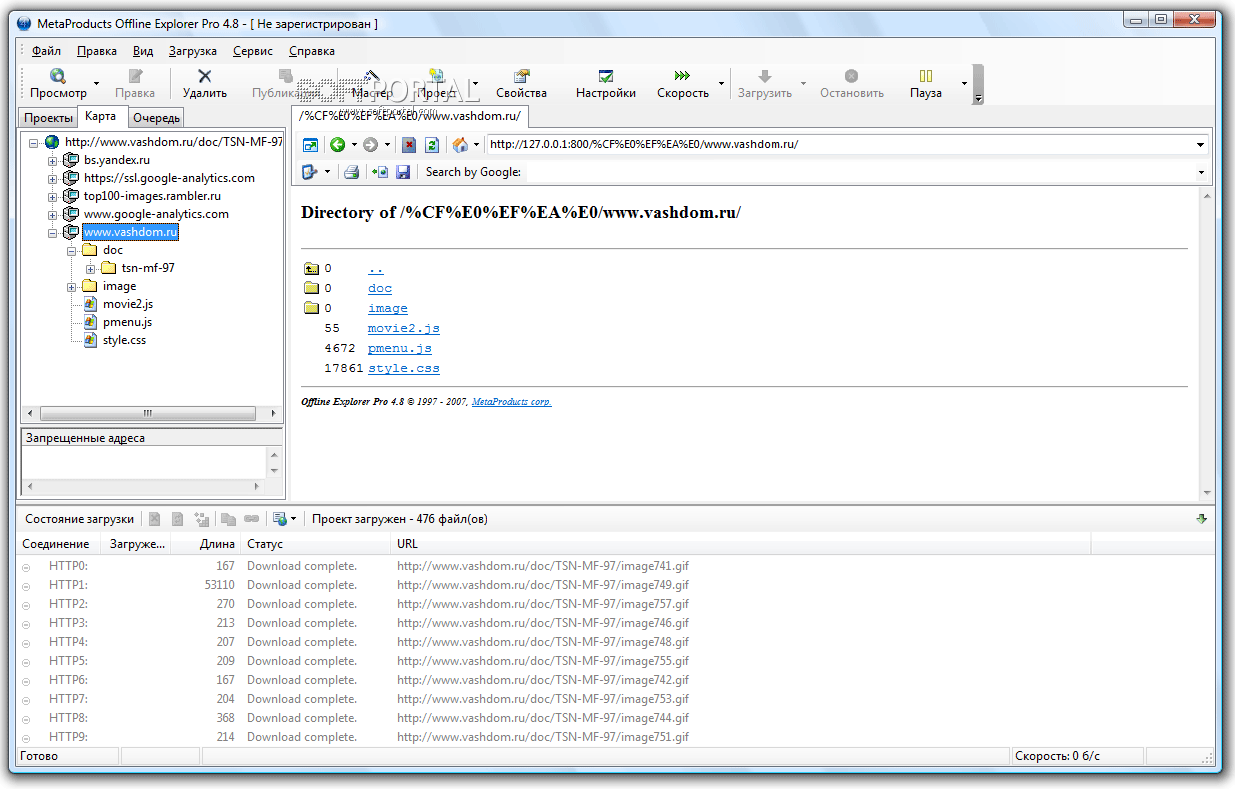The height and width of the screenshot is (789, 1235).
Task: Open the Сервис menu
Action: (253, 51)
